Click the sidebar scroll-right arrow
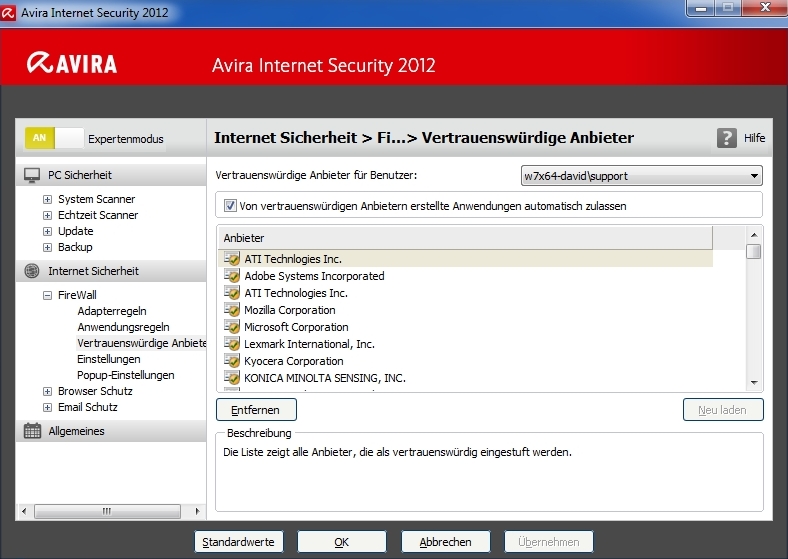The image size is (788, 559). point(198,511)
